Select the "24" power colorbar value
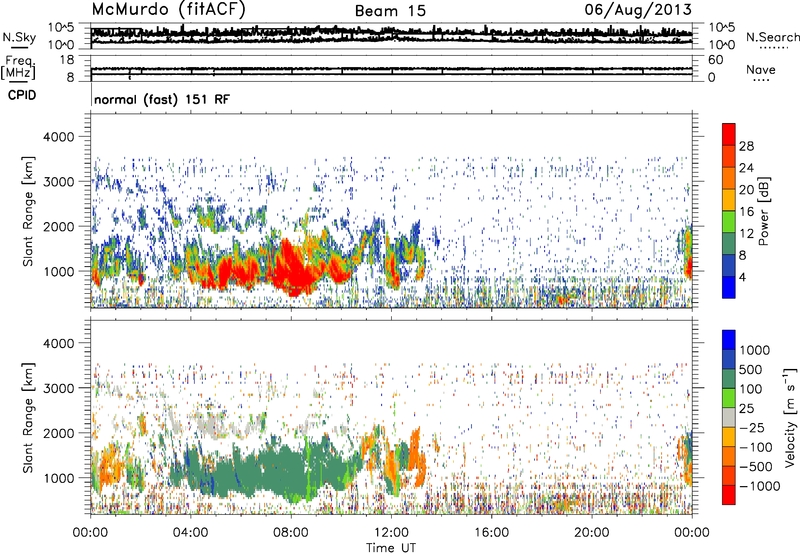Screen dimensions: 800x554 tap(746, 168)
